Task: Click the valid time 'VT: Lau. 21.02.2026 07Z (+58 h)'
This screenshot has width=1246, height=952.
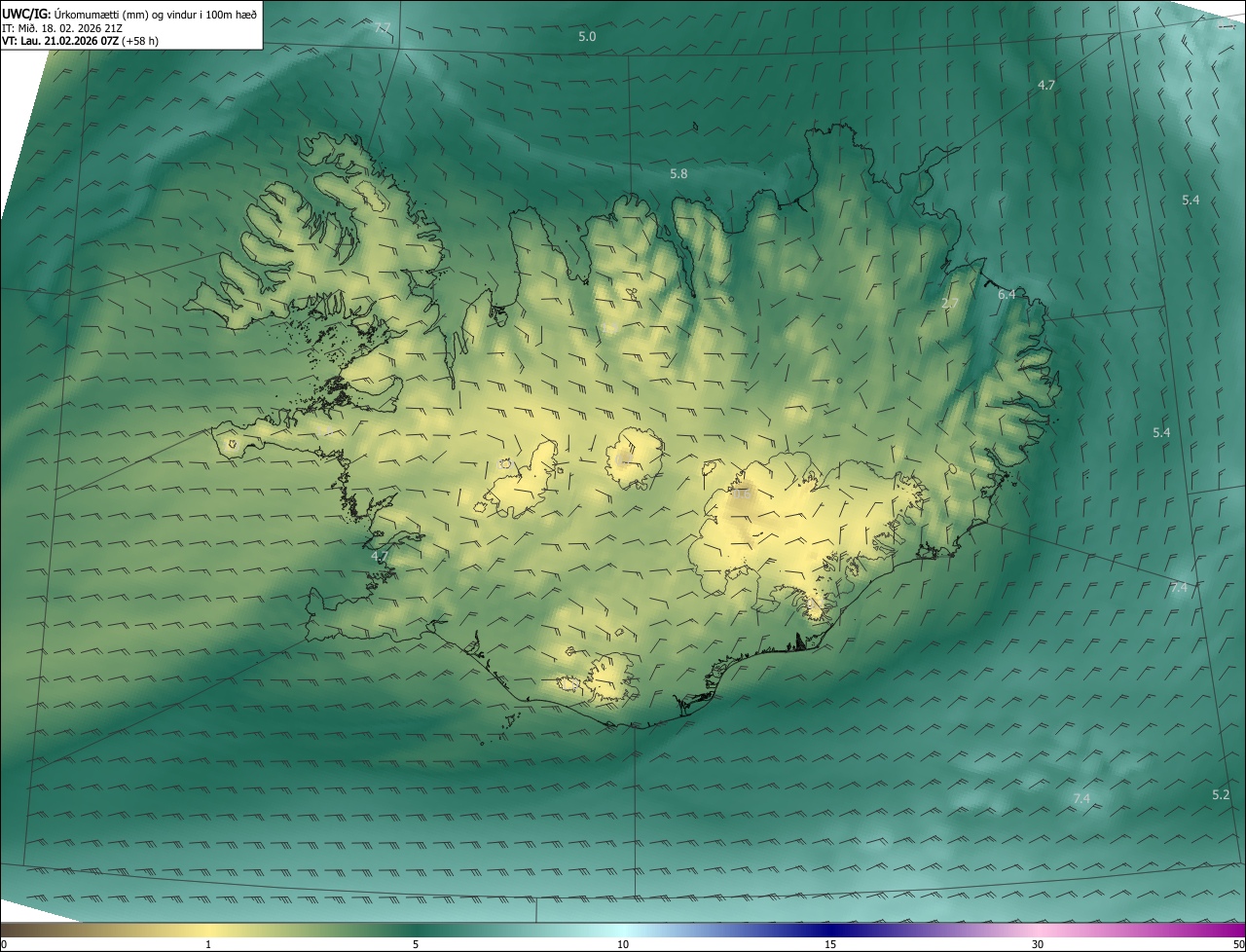Action: 80,41
